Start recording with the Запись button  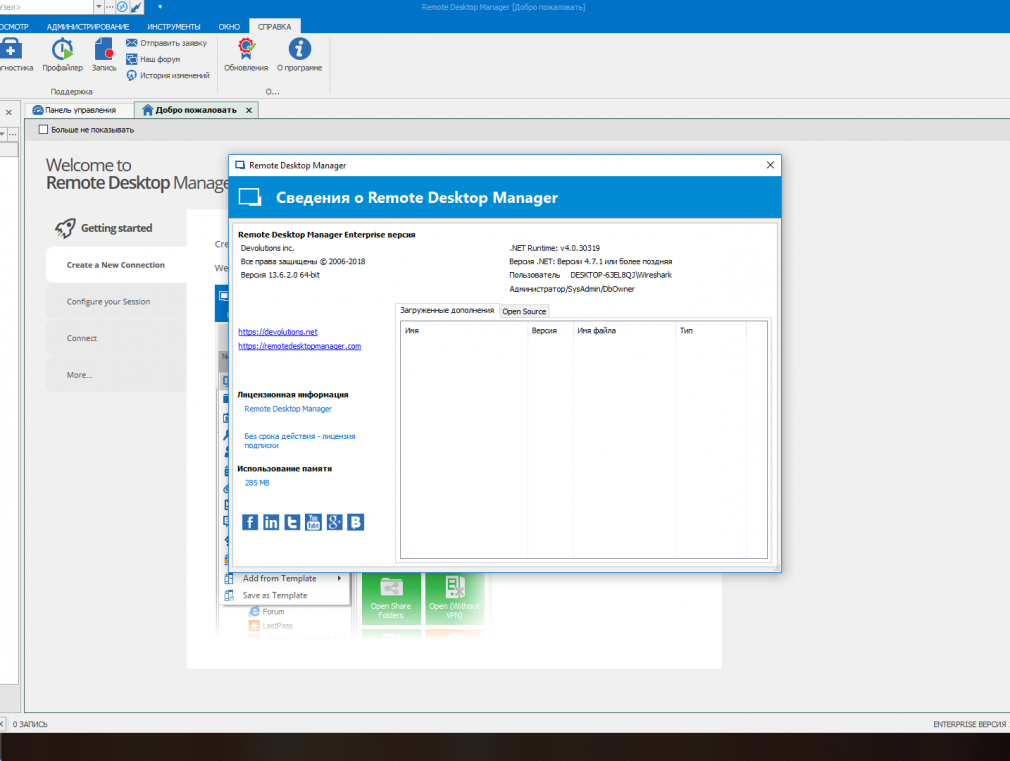104,55
